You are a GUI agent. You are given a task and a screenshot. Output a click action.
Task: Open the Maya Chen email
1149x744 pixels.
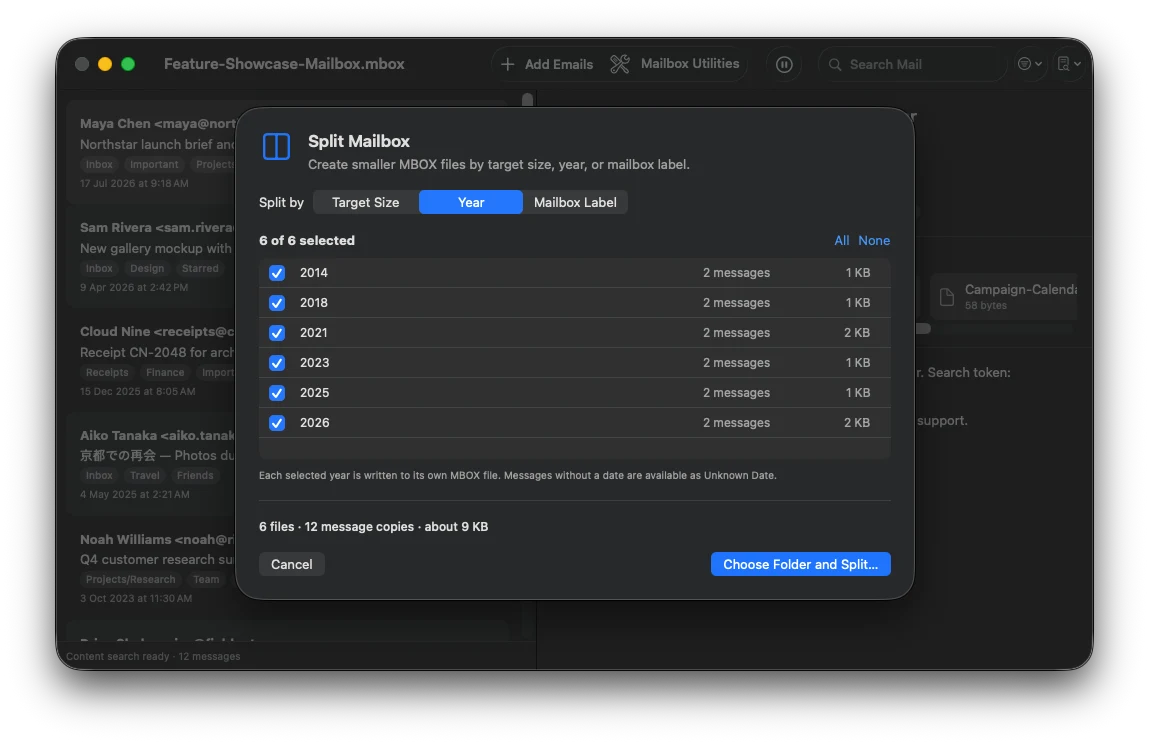[x=151, y=152]
